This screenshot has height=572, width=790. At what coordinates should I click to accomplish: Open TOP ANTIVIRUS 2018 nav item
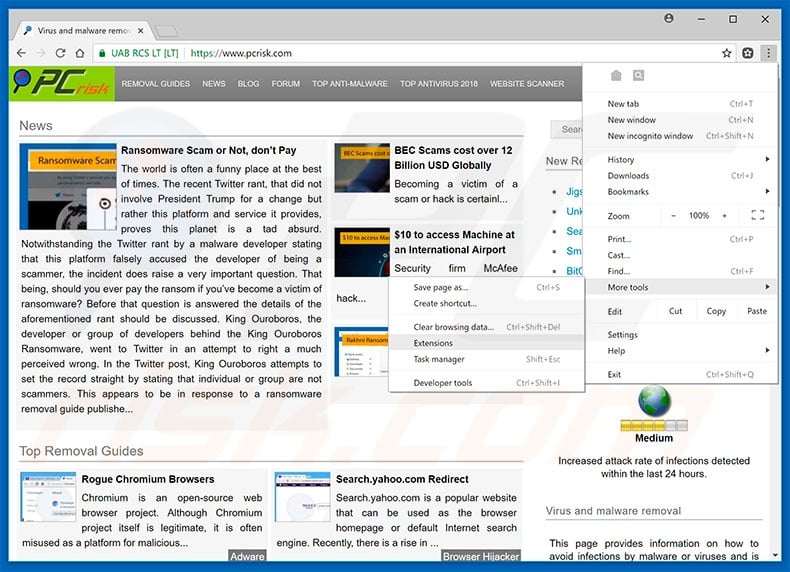pos(439,84)
